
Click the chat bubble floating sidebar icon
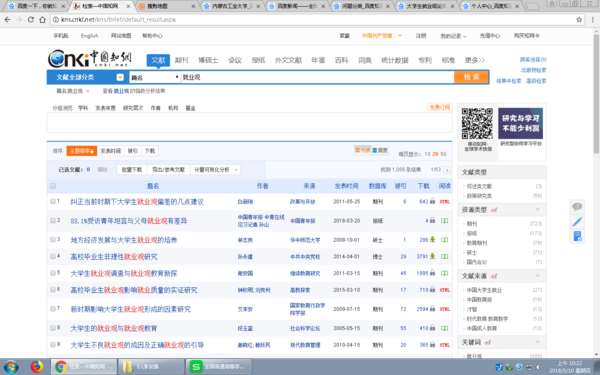577,207
